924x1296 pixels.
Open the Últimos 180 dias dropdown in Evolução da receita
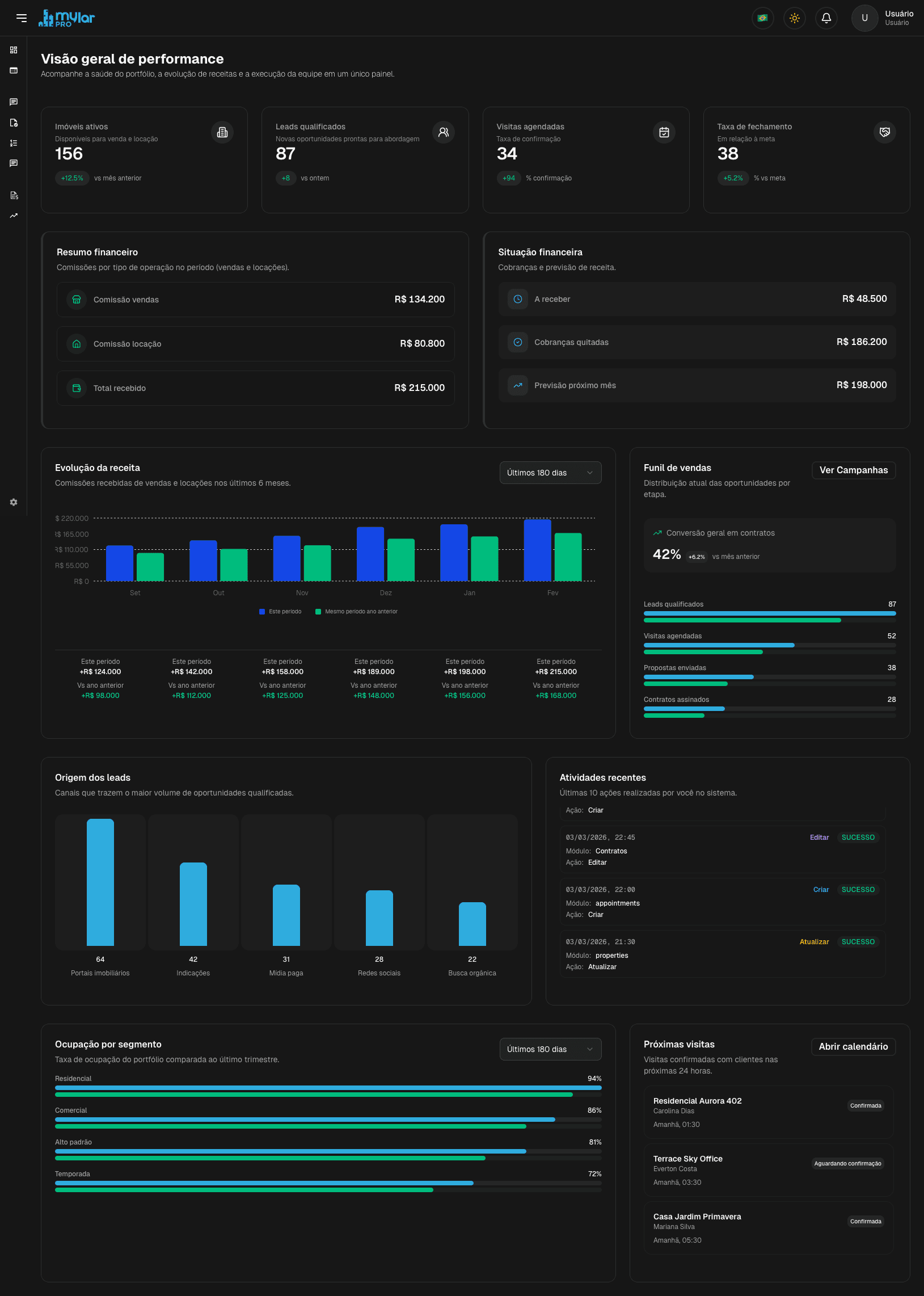550,473
